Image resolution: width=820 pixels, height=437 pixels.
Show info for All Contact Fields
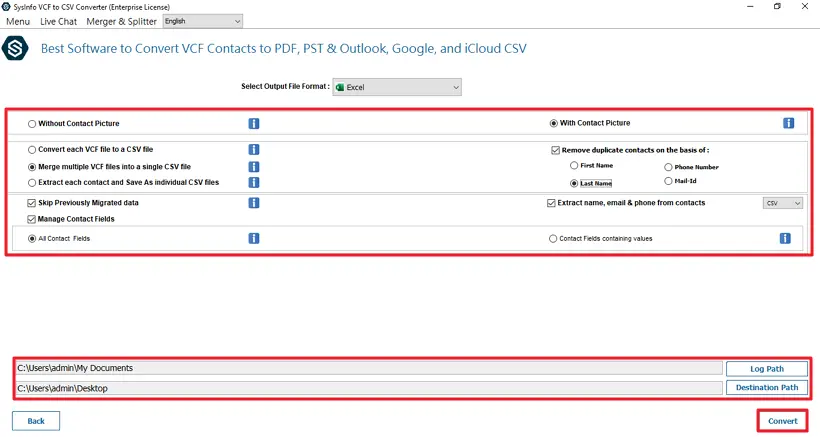tap(254, 238)
